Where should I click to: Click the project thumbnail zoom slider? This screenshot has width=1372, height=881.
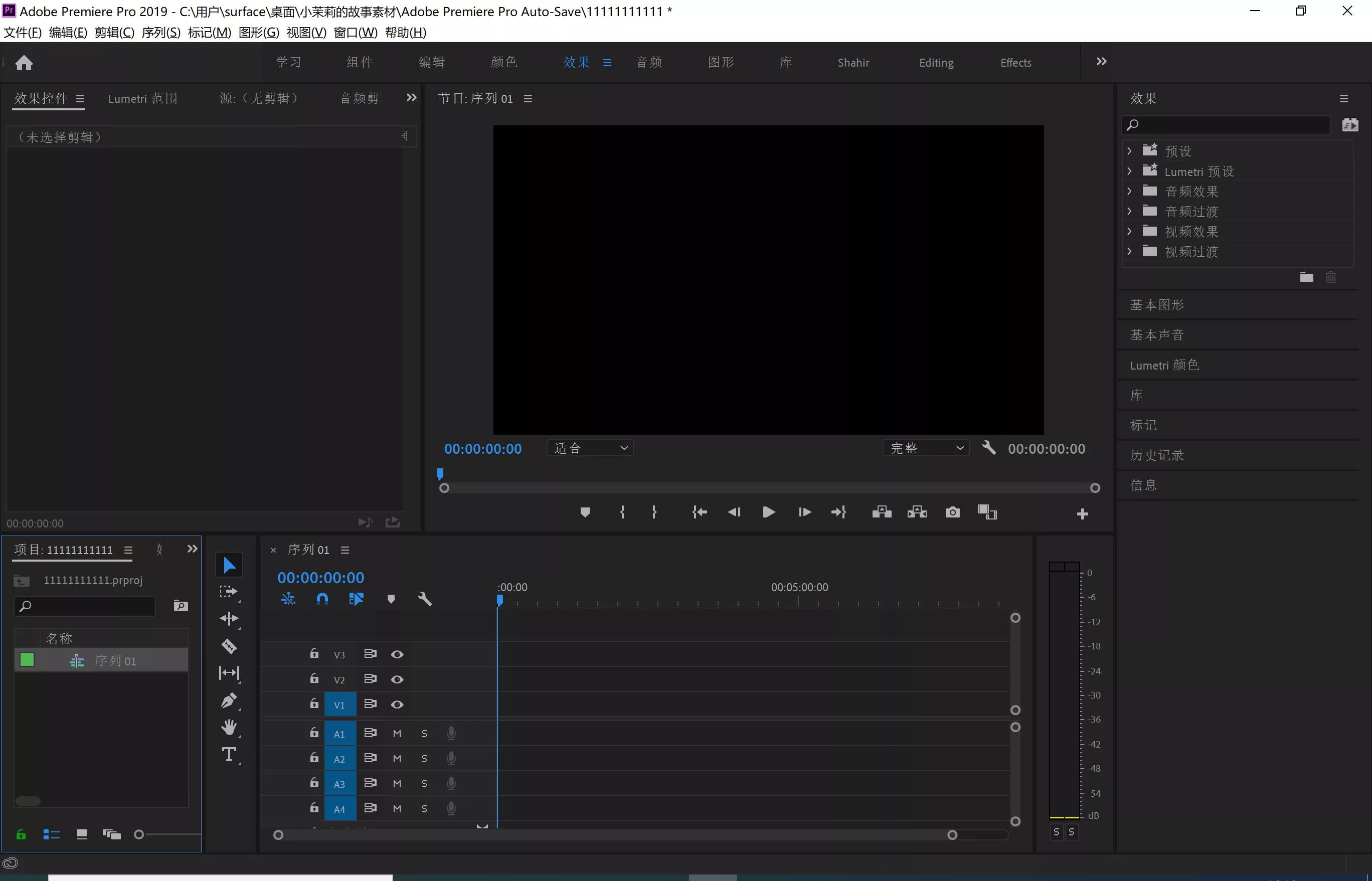coord(139,835)
